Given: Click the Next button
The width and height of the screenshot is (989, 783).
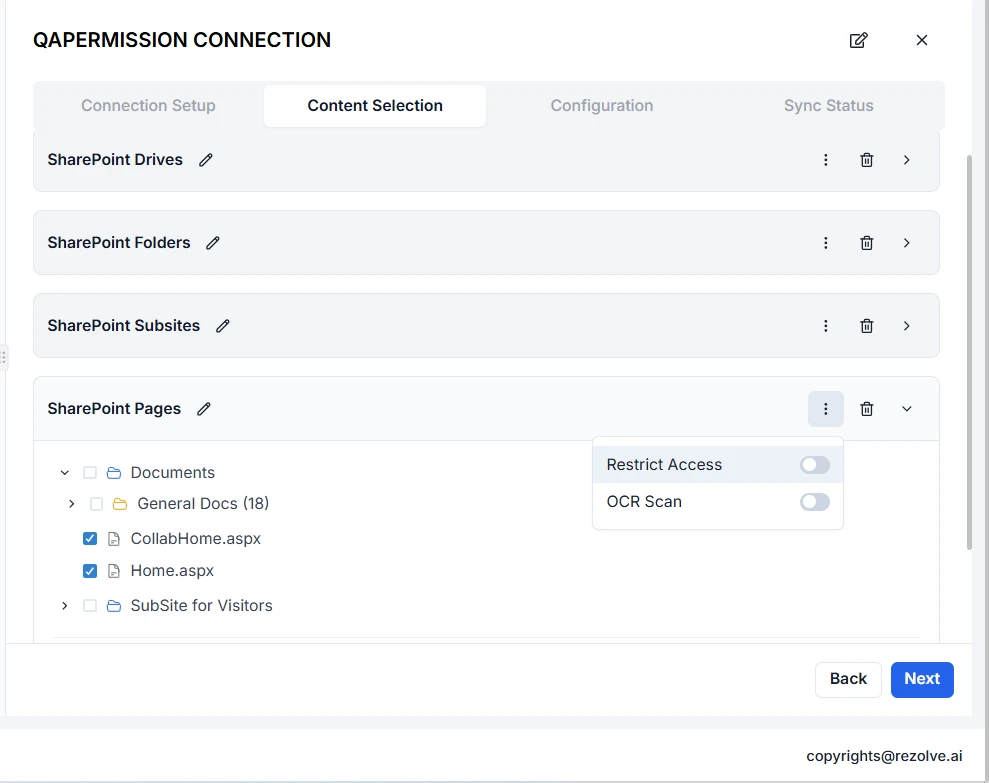Looking at the screenshot, I should point(921,679).
